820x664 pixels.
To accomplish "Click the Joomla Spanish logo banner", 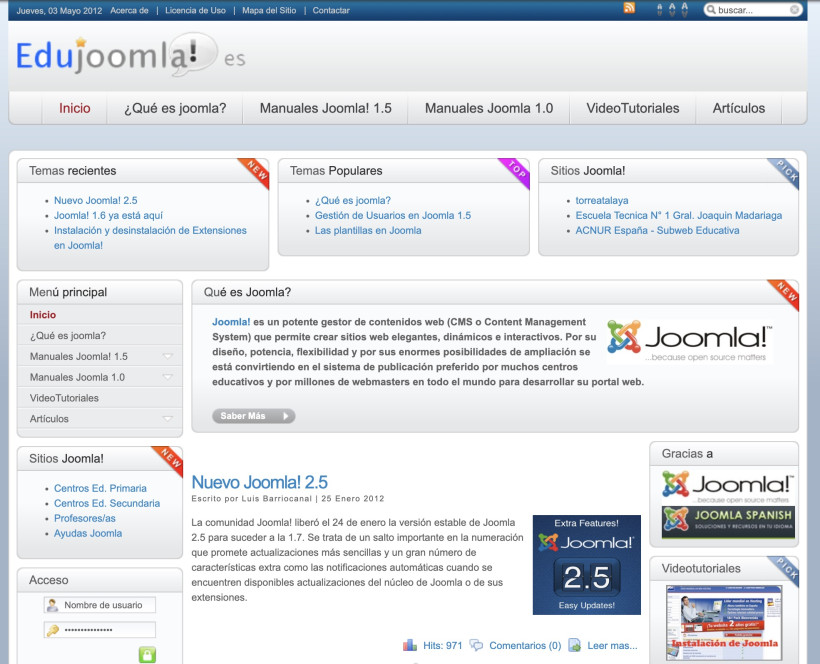I will pyautogui.click(x=727, y=523).
